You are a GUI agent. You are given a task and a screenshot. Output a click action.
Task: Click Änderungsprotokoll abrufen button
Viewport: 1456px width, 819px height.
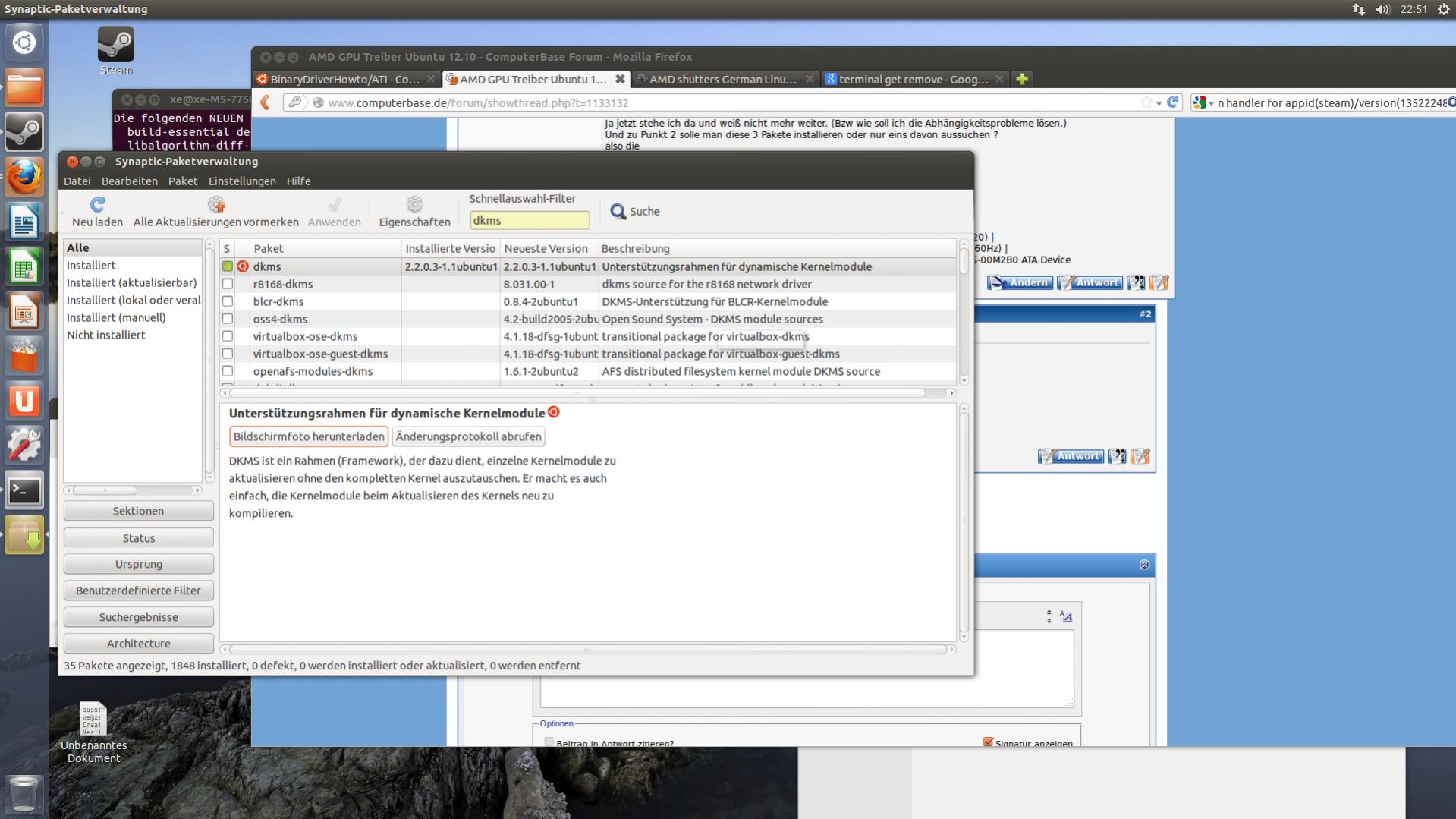469,436
